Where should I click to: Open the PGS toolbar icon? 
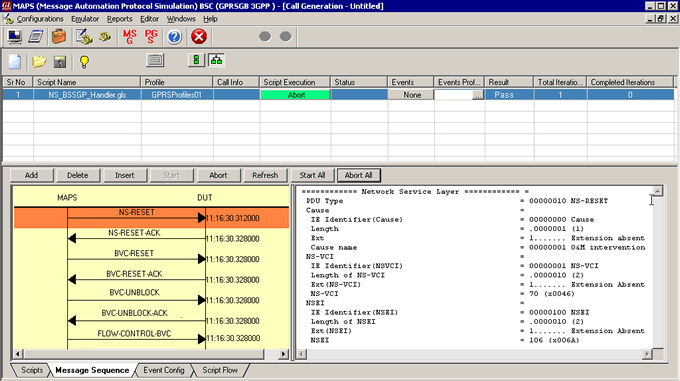coord(151,37)
